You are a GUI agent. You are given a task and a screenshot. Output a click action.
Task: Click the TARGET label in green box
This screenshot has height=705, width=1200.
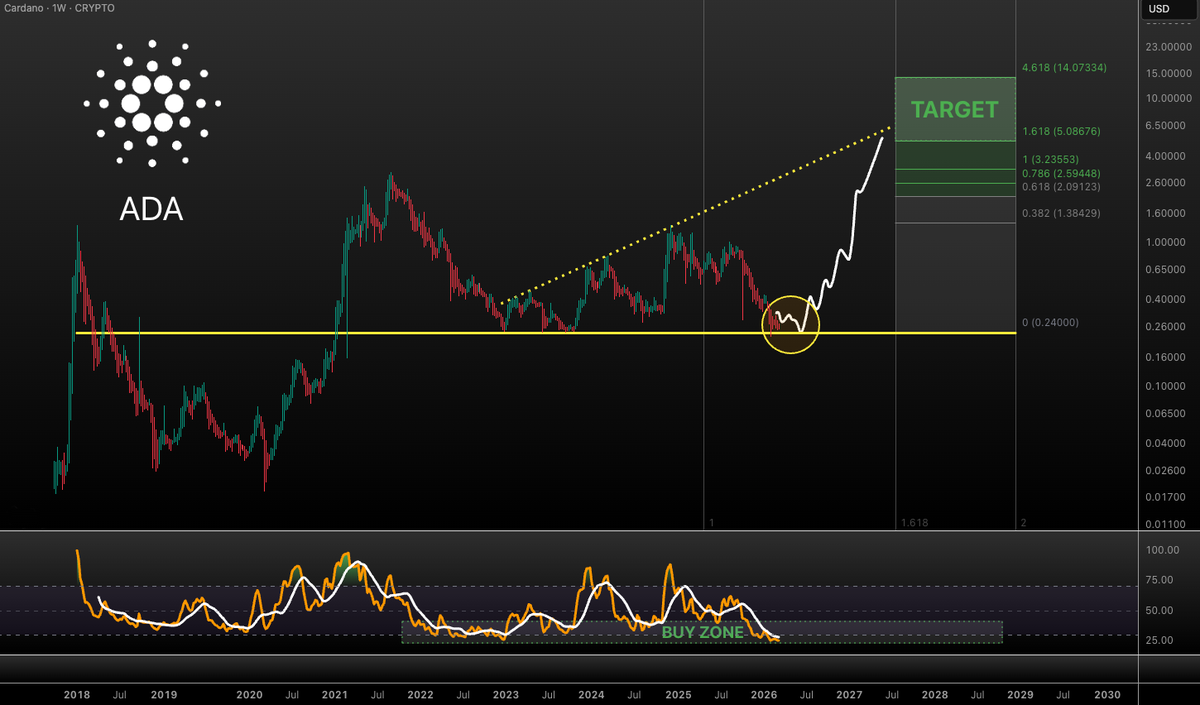tap(954, 109)
